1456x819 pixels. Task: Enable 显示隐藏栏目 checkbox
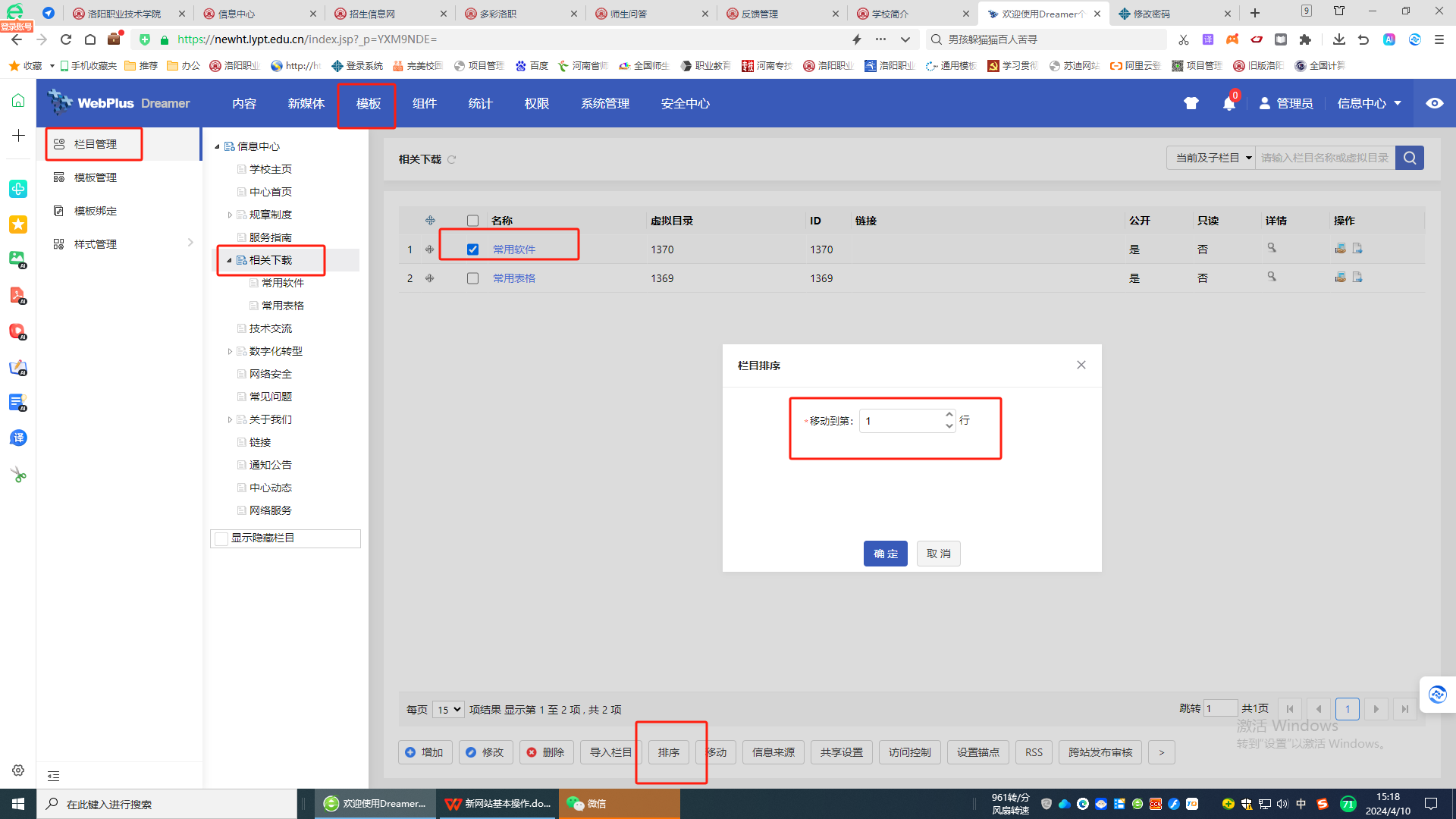click(222, 538)
